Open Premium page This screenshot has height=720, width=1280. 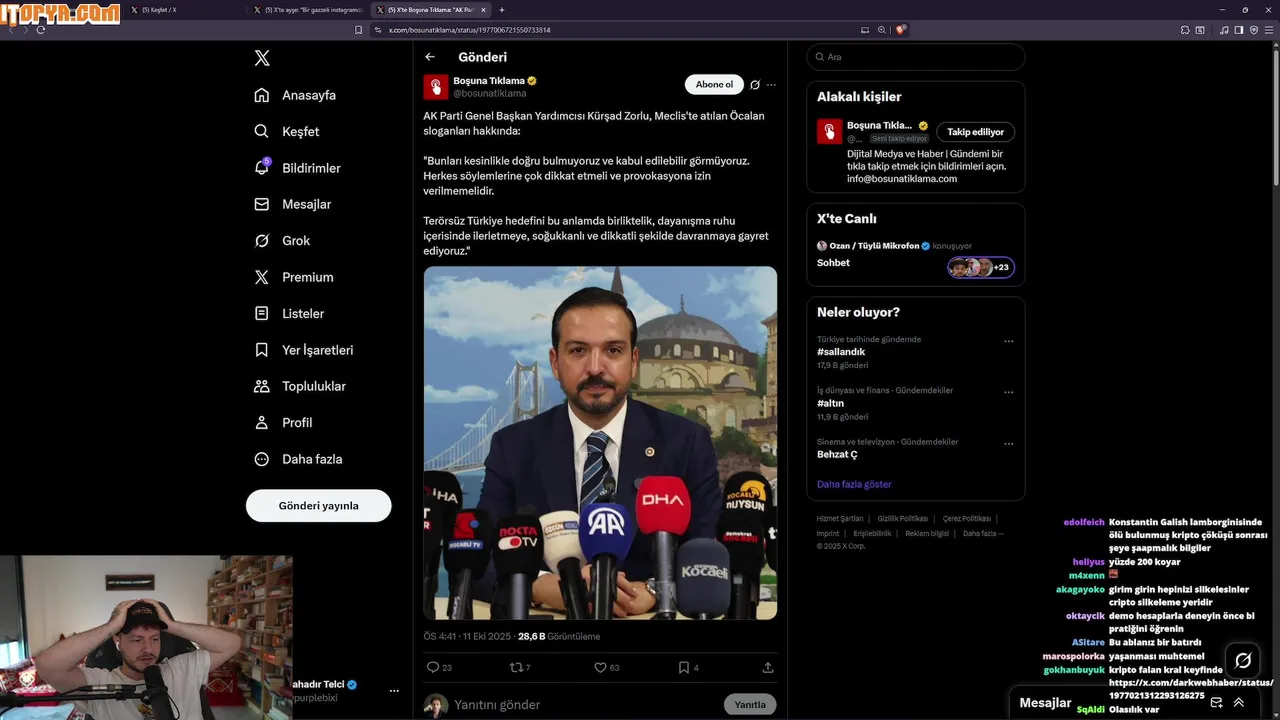click(x=294, y=277)
